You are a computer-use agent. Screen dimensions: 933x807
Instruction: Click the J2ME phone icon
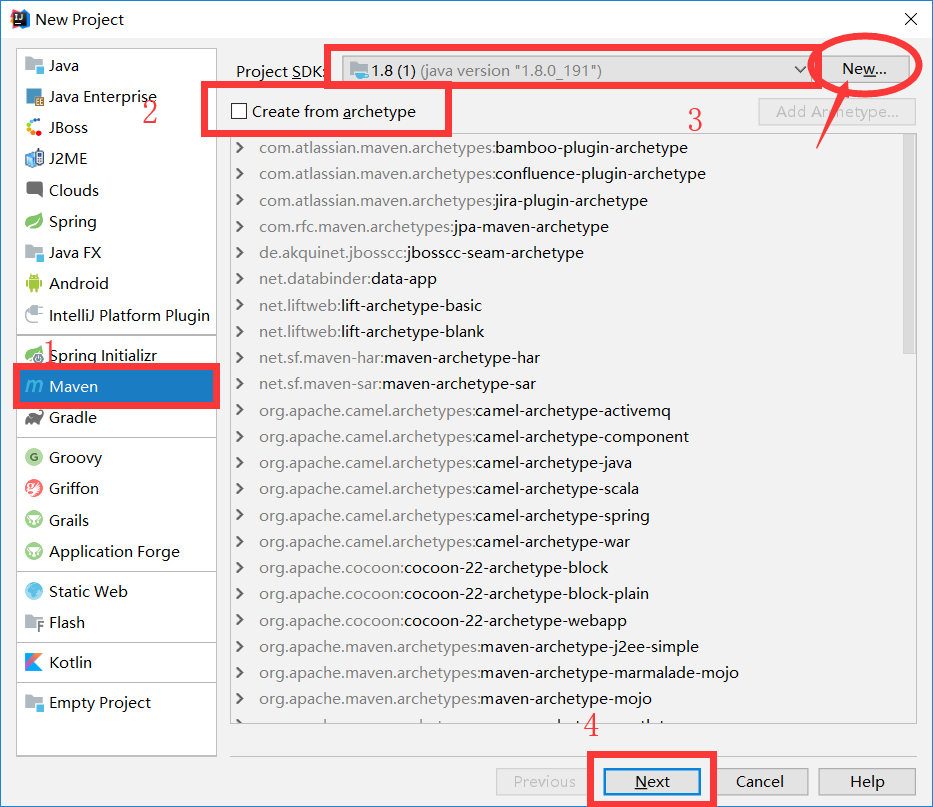click(34, 158)
